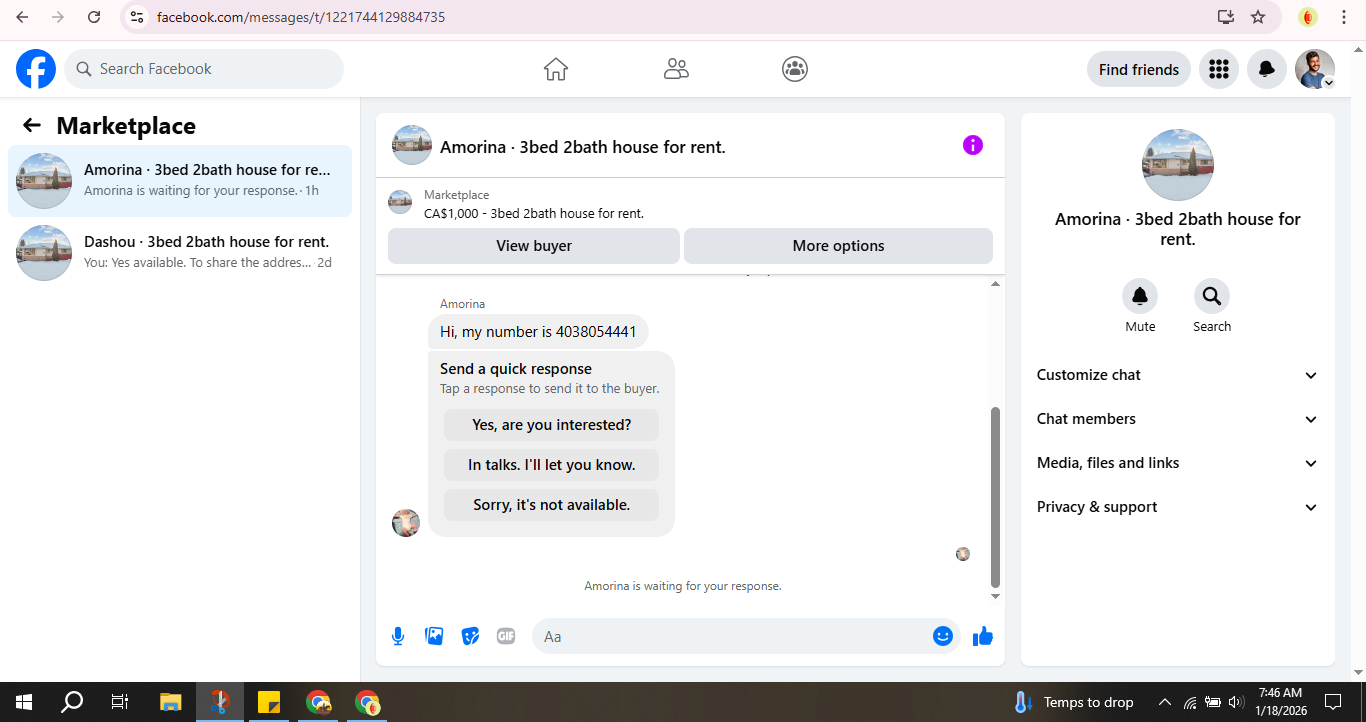Go back using the Marketplace arrow
This screenshot has width=1366, height=722.
[x=32, y=125]
